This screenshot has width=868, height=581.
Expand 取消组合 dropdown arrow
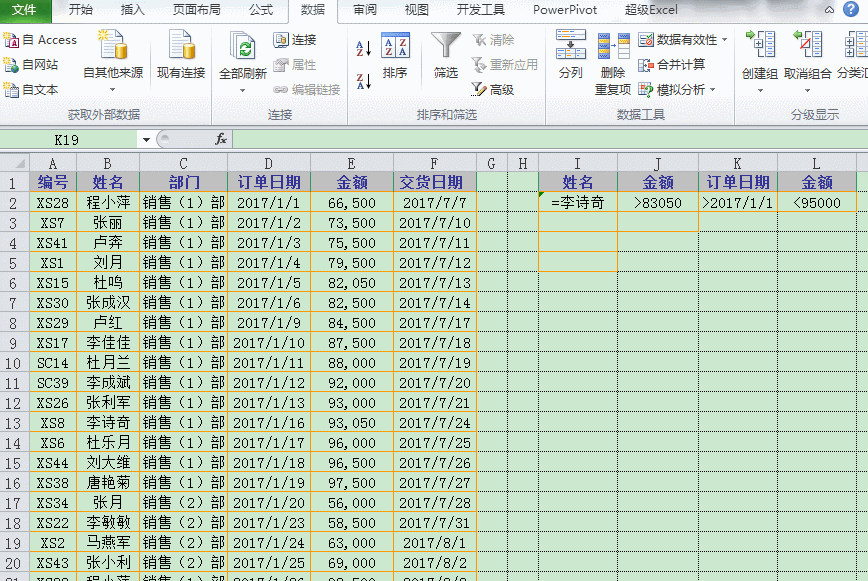(807, 91)
